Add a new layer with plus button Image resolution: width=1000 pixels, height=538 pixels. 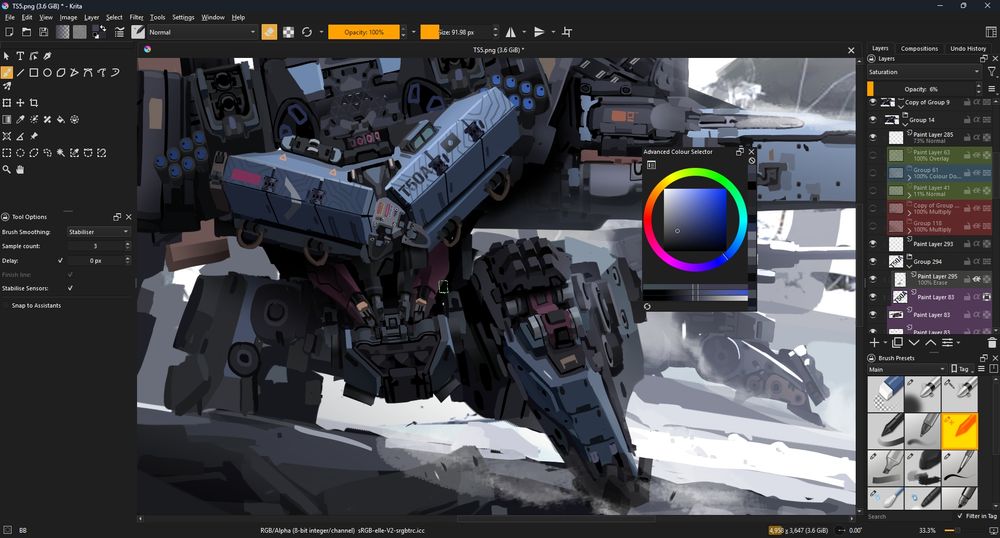coord(874,343)
